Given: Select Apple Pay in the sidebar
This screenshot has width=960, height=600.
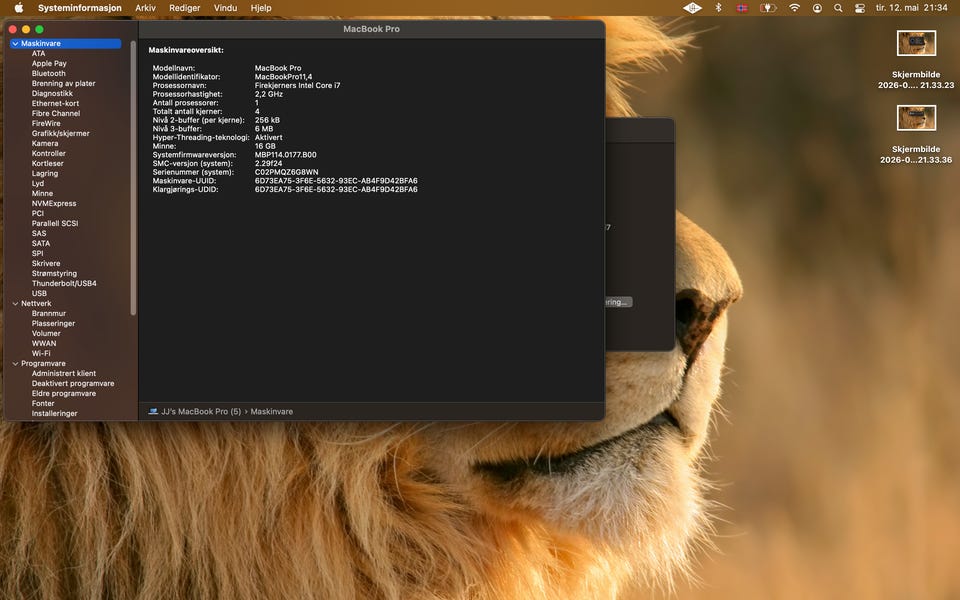Looking at the screenshot, I should 49,64.
